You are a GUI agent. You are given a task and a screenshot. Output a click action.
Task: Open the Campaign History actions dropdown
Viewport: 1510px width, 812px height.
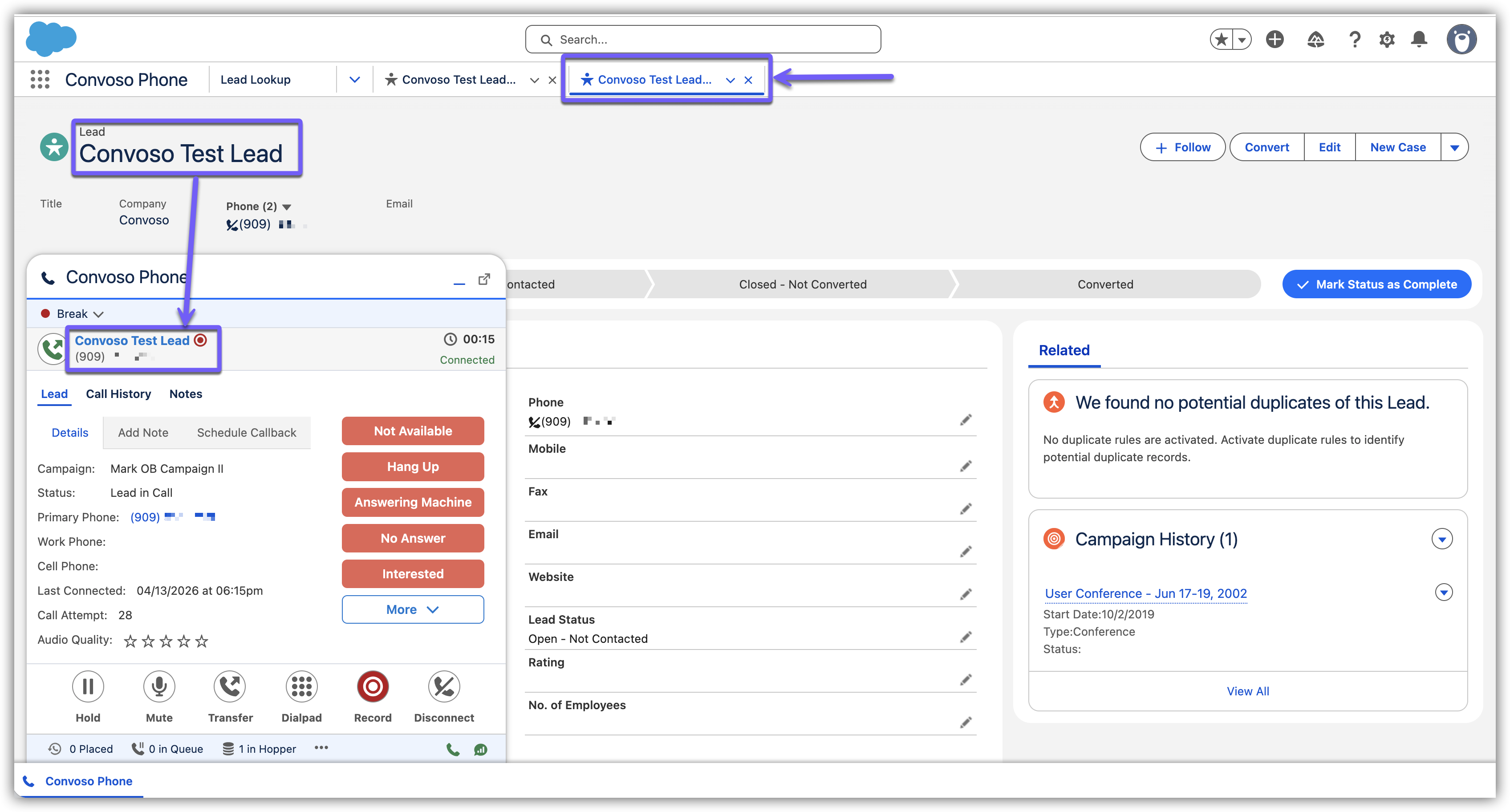[1441, 539]
